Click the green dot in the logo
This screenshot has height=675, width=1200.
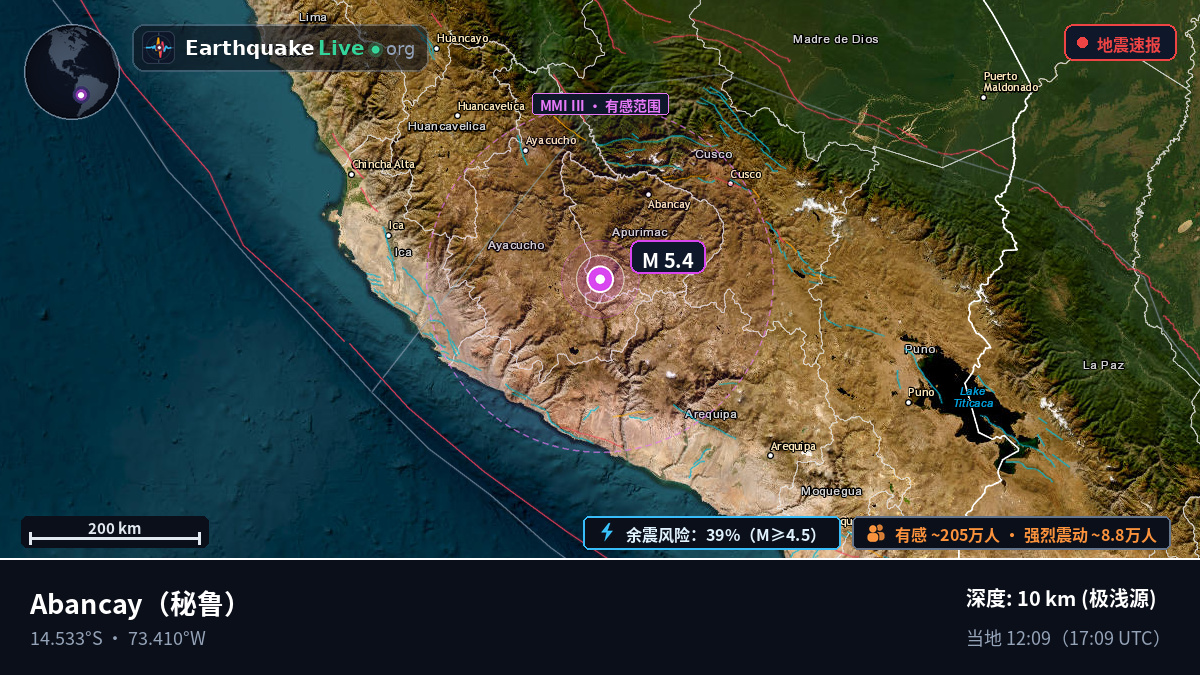coord(375,49)
